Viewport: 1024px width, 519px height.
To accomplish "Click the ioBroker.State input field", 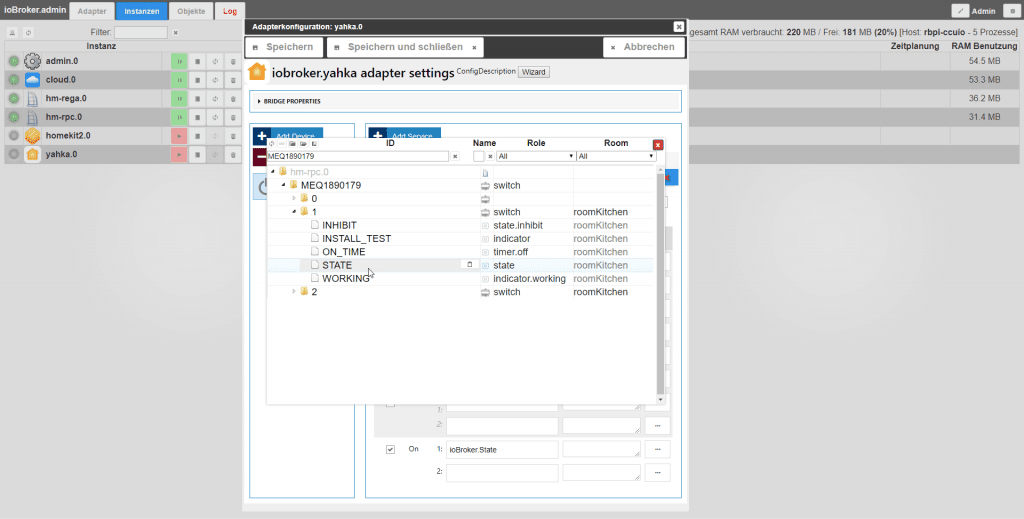I will coord(502,450).
